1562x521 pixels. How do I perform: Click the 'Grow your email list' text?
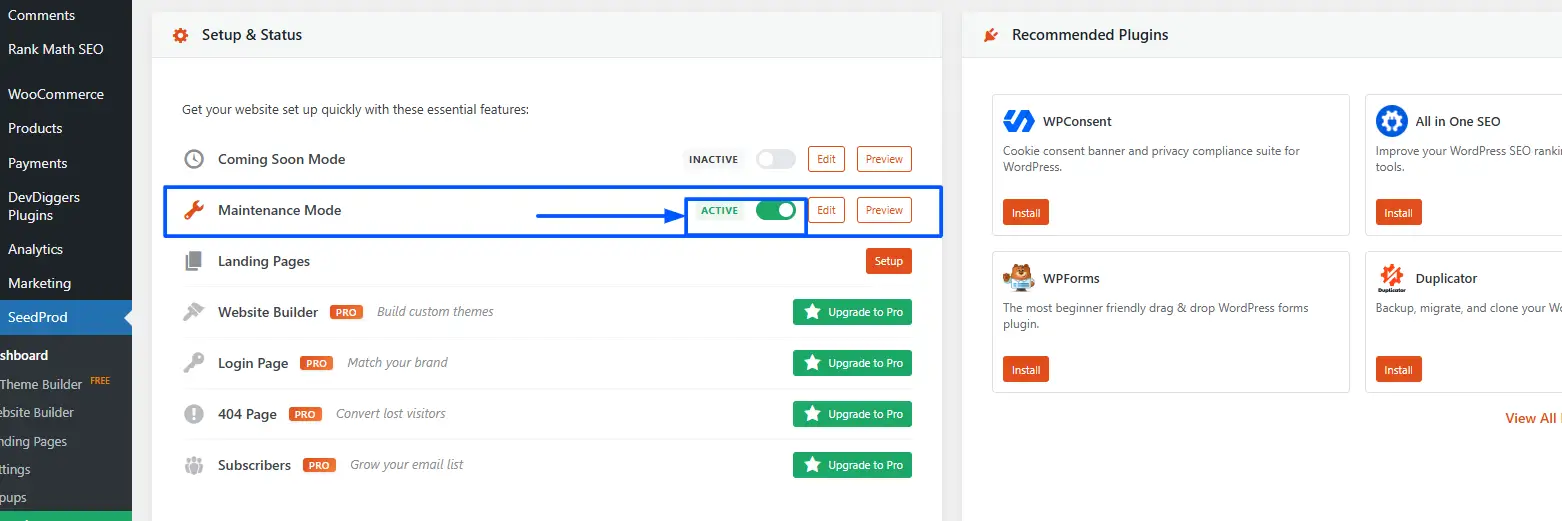(x=407, y=465)
